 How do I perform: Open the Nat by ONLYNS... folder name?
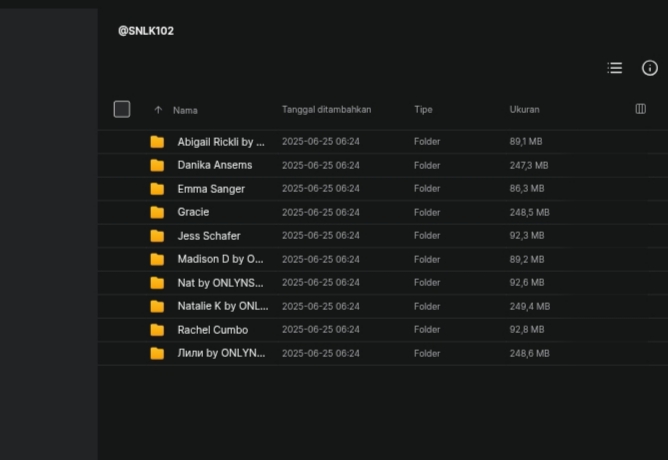point(221,282)
